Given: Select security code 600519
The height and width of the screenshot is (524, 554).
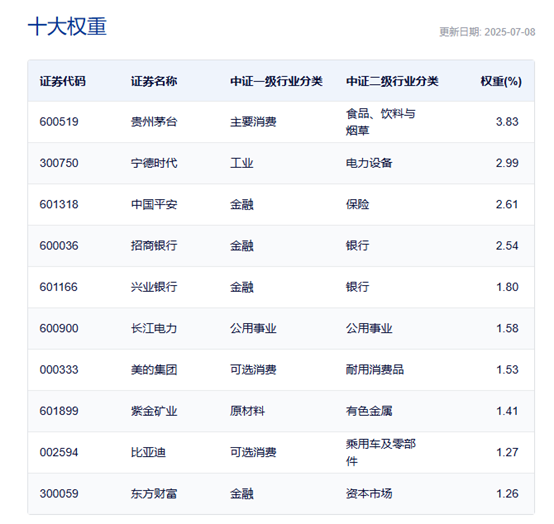Looking at the screenshot, I should click(x=59, y=122).
